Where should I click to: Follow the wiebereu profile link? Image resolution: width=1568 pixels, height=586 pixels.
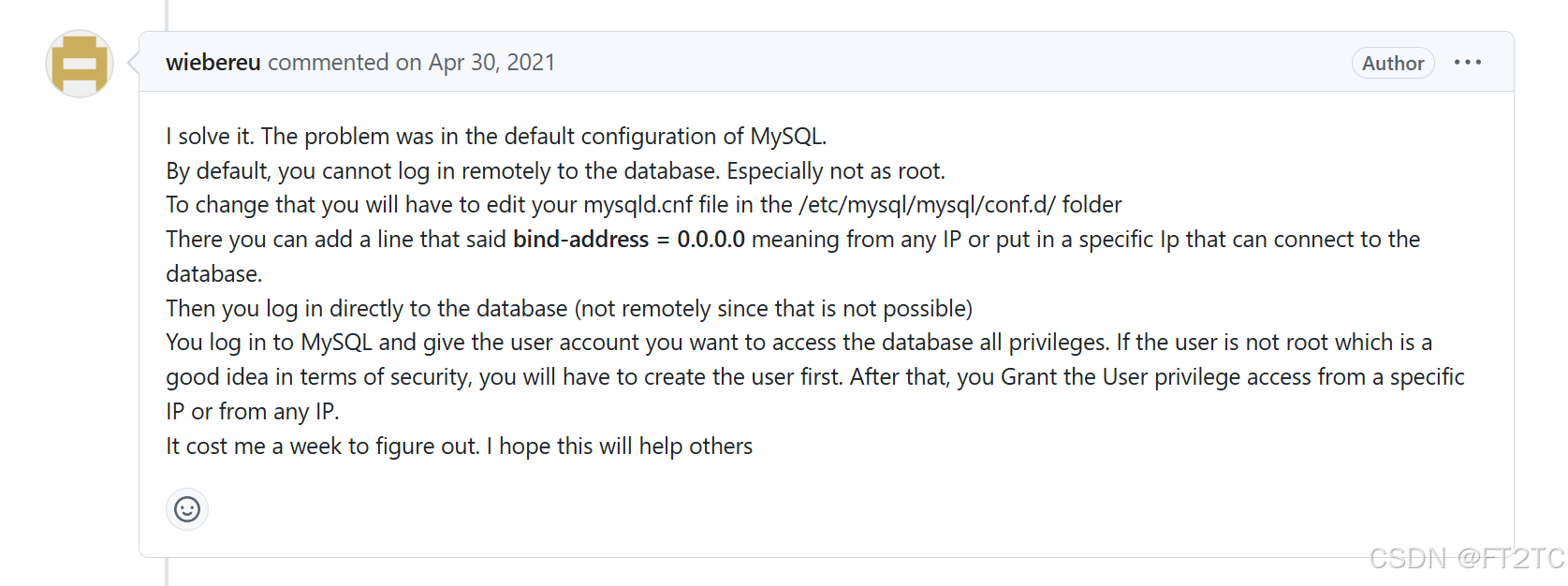212,63
